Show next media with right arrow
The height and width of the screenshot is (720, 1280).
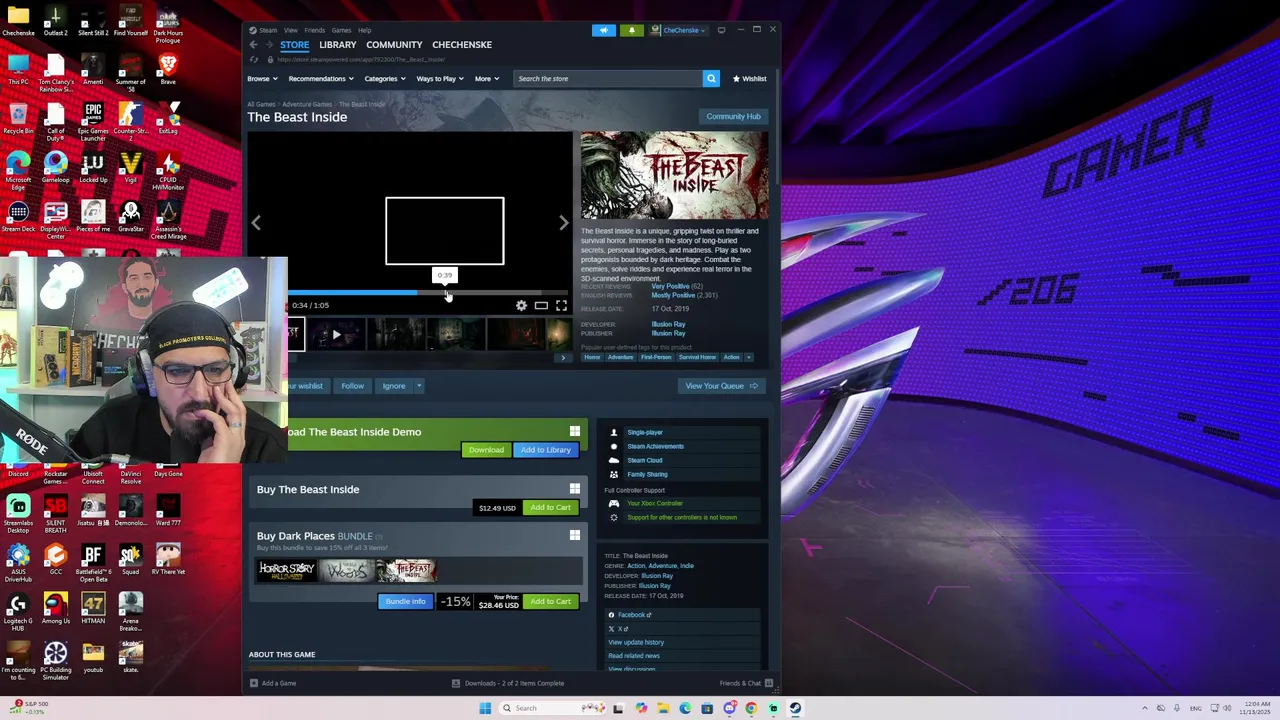point(564,223)
